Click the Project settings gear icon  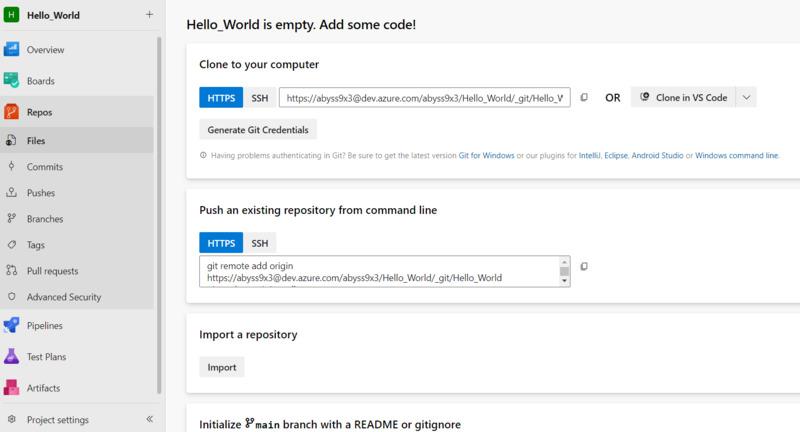(11, 419)
